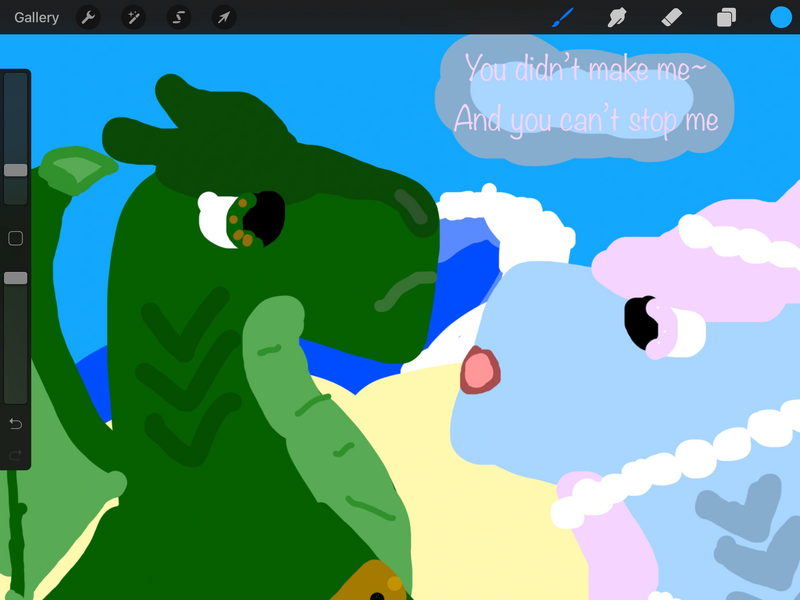Click the green dragon's eye on canvas
Image resolution: width=800 pixels, height=600 pixels.
pyautogui.click(x=250, y=219)
